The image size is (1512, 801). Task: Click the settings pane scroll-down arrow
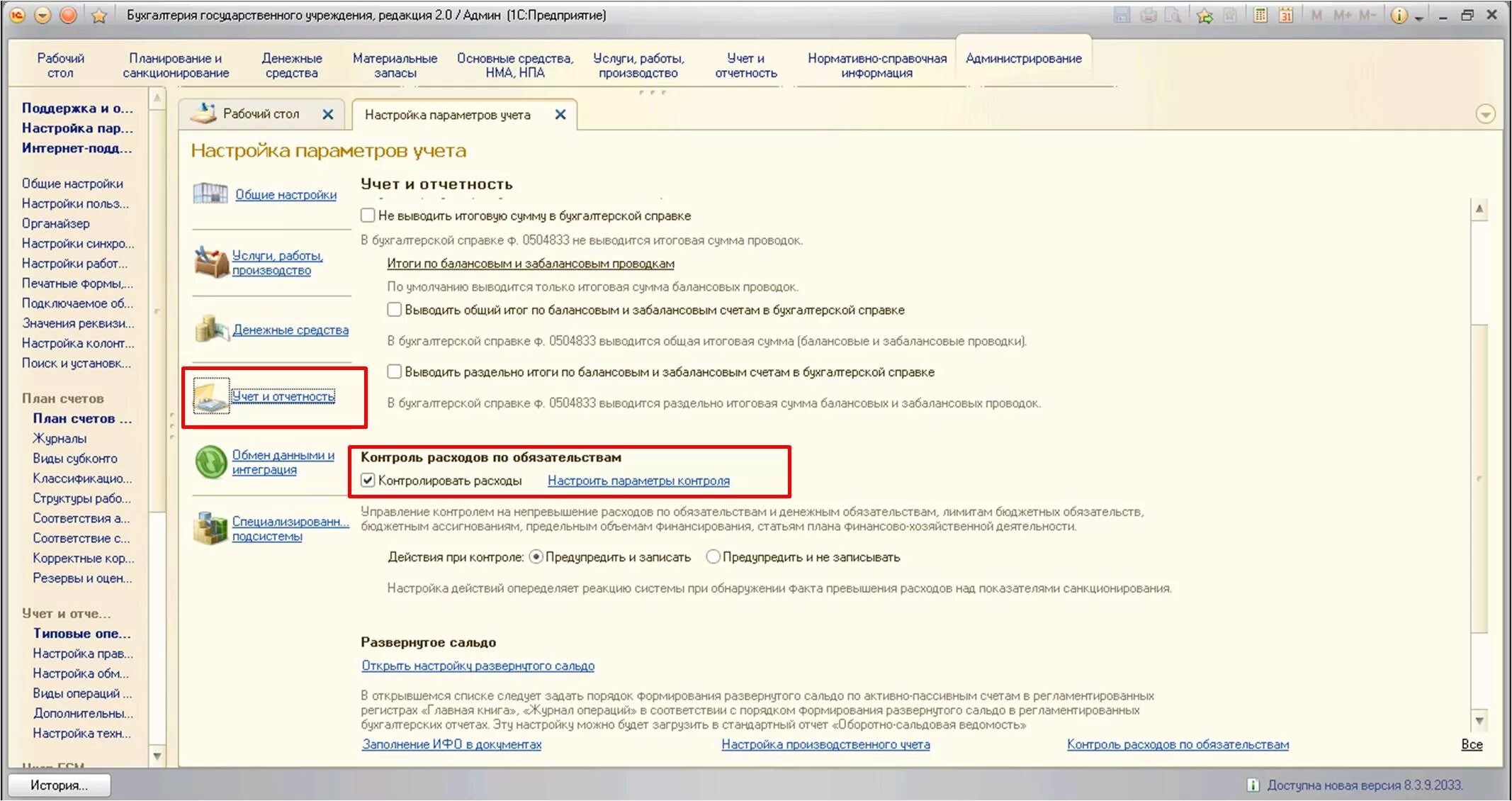(1479, 721)
